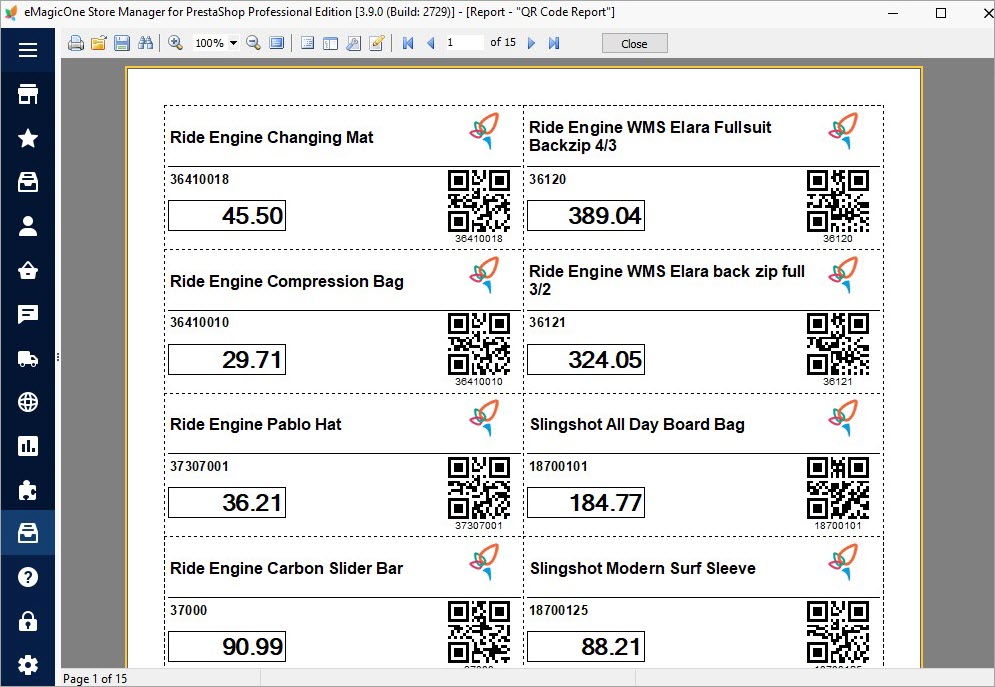Click price 88.21 on the label
The width and height of the screenshot is (995, 687).
[610, 647]
